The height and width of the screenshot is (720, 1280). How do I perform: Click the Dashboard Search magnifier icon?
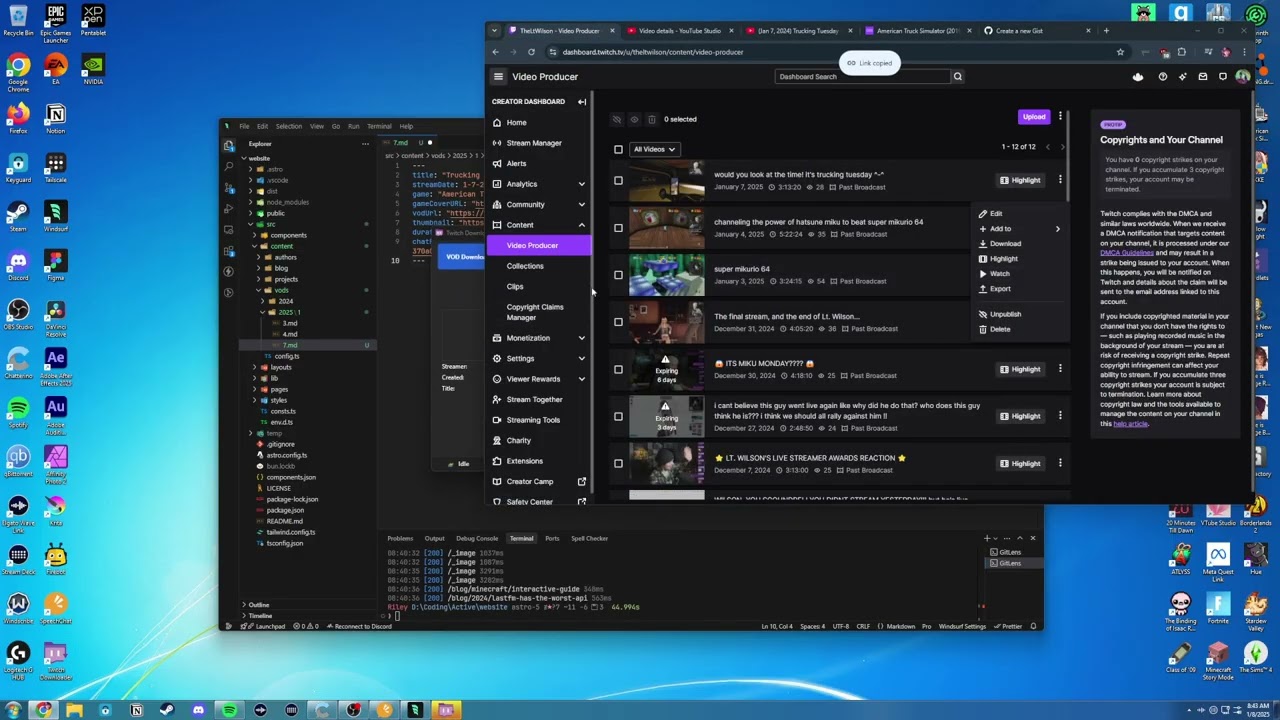[x=957, y=77]
